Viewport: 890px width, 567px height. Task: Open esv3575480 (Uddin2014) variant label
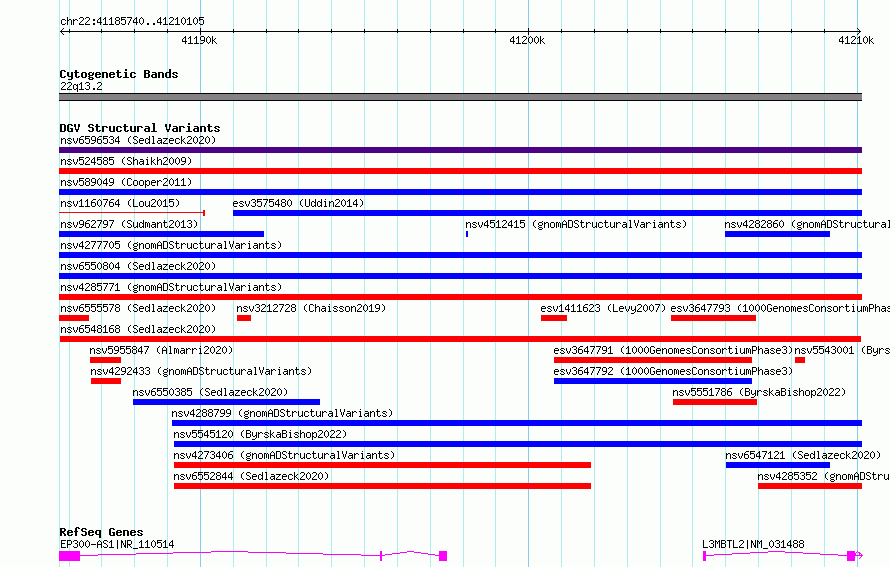tap(298, 203)
